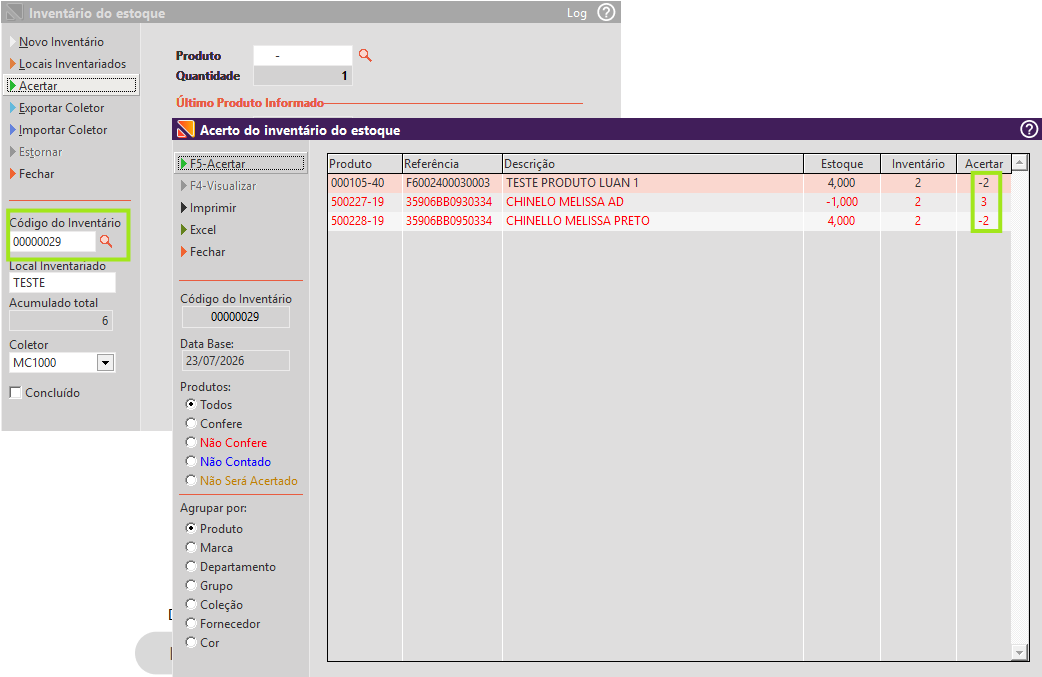Click the Produto column header

[365, 163]
